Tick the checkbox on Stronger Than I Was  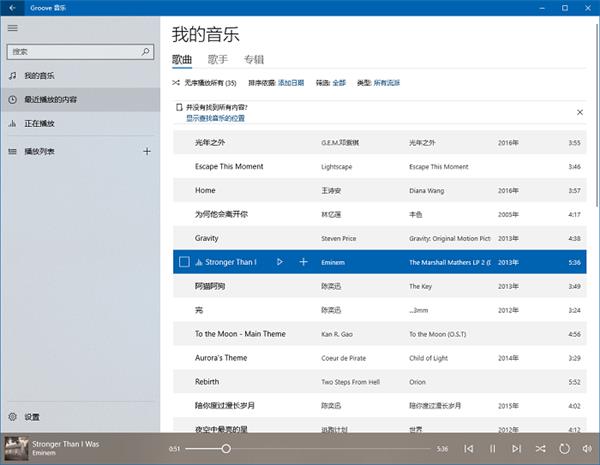click(183, 262)
